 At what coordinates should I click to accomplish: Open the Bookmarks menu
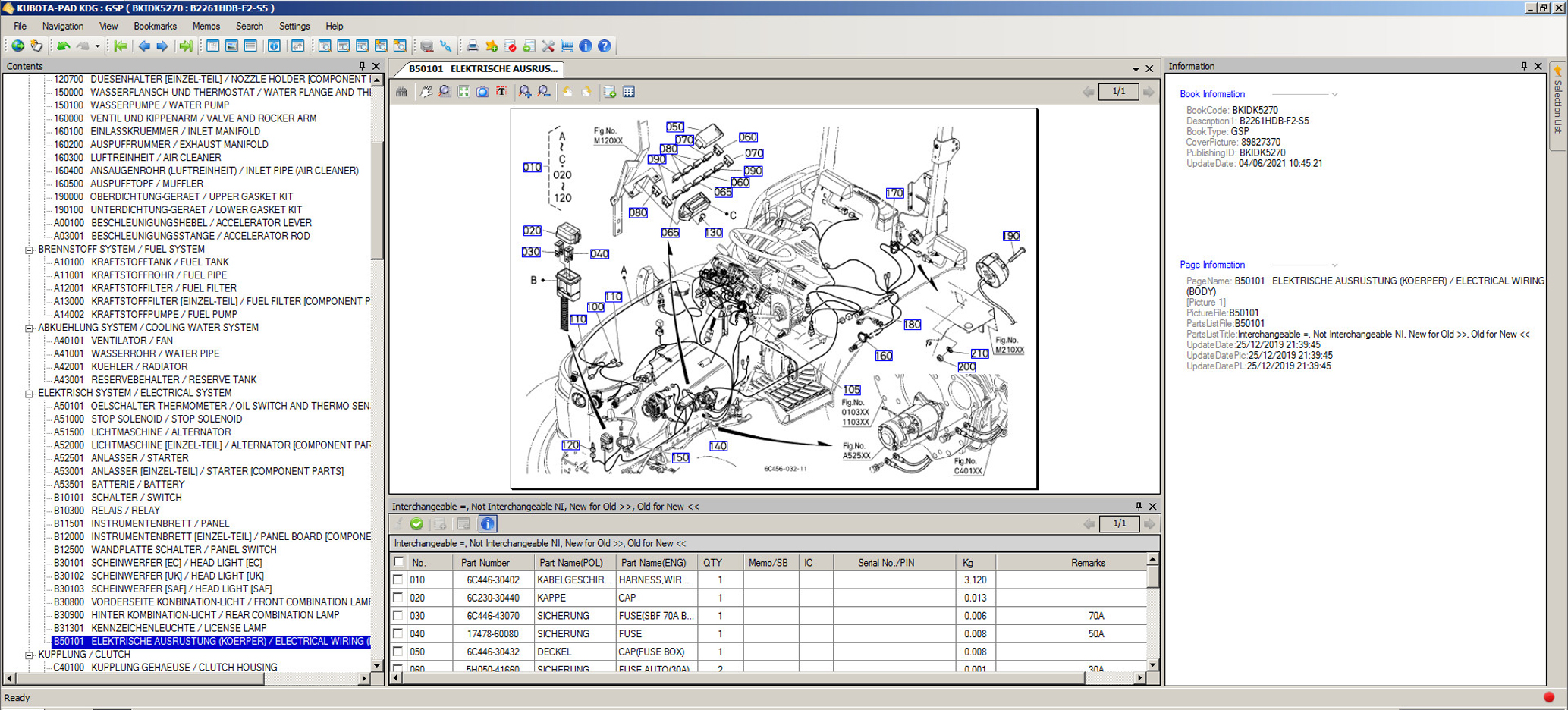tap(155, 26)
